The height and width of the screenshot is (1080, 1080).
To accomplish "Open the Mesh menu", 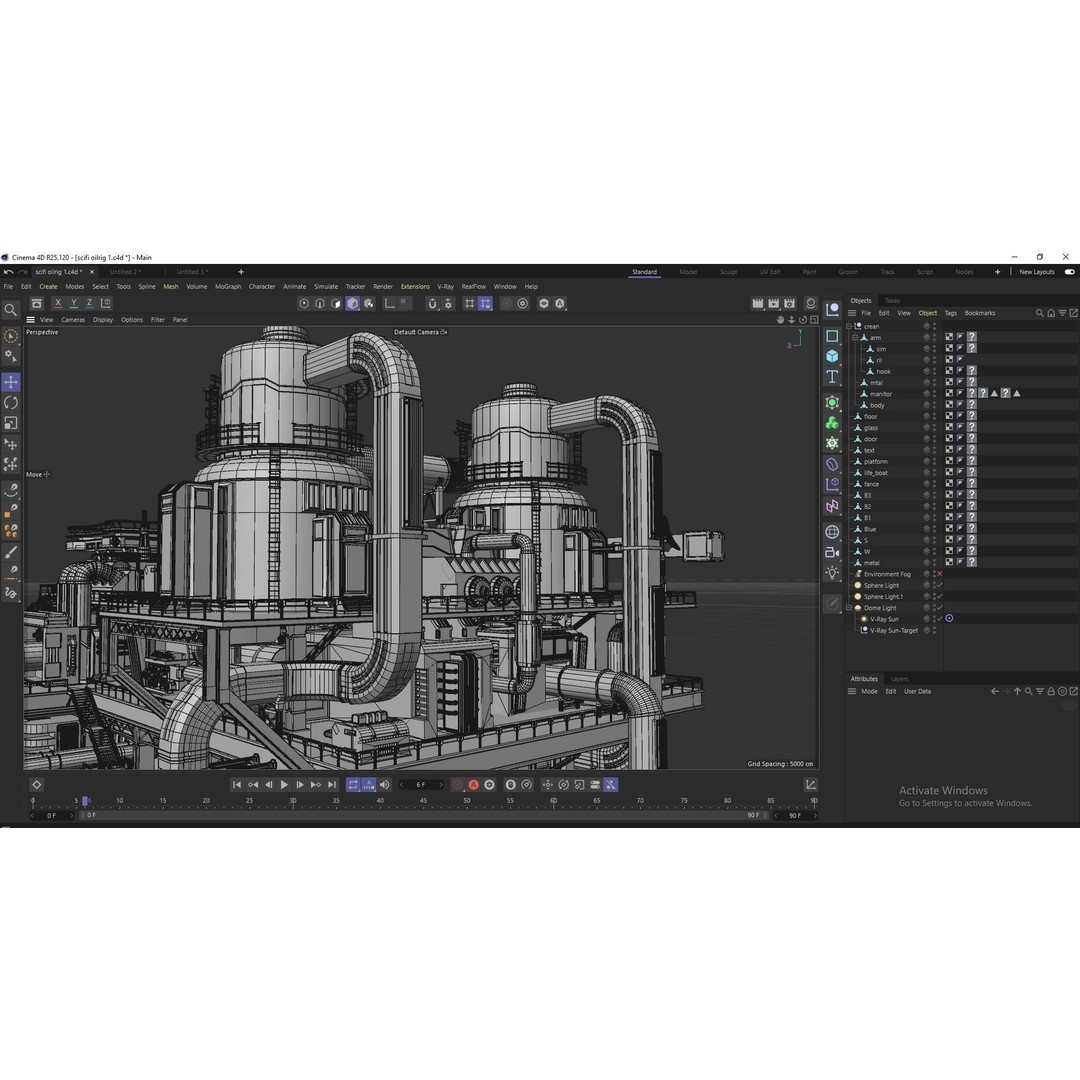I will pos(170,286).
